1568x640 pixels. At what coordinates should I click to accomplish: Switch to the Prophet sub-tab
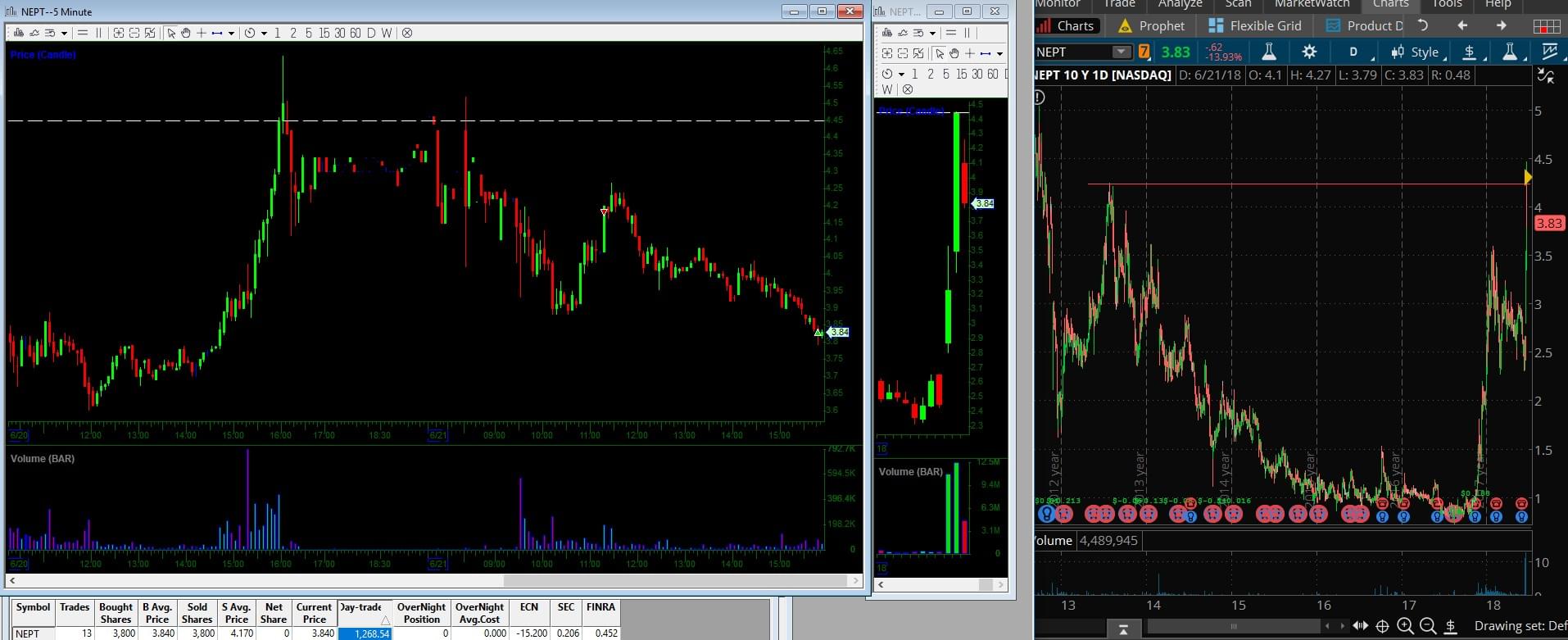[x=1152, y=26]
